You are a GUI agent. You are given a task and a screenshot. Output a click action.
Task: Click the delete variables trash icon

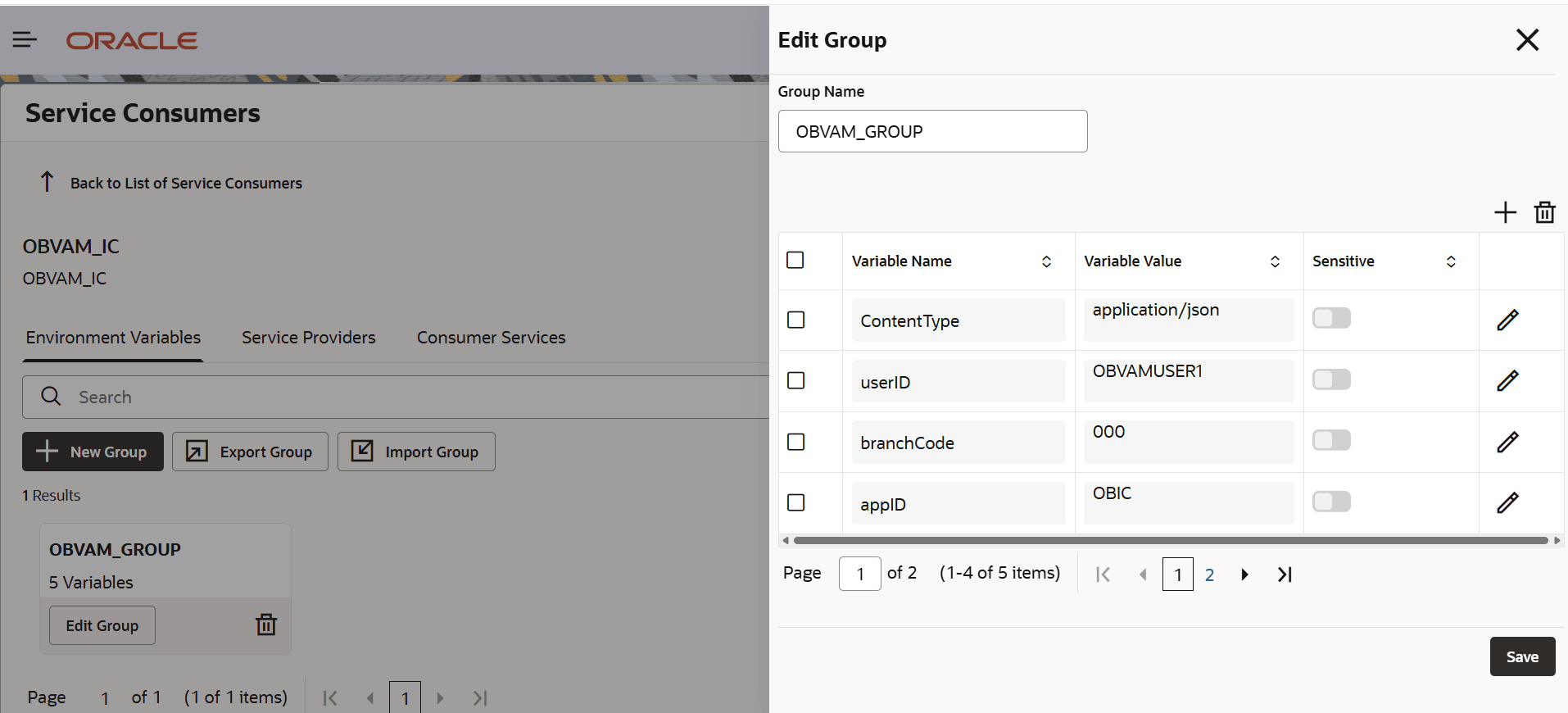click(x=1544, y=213)
